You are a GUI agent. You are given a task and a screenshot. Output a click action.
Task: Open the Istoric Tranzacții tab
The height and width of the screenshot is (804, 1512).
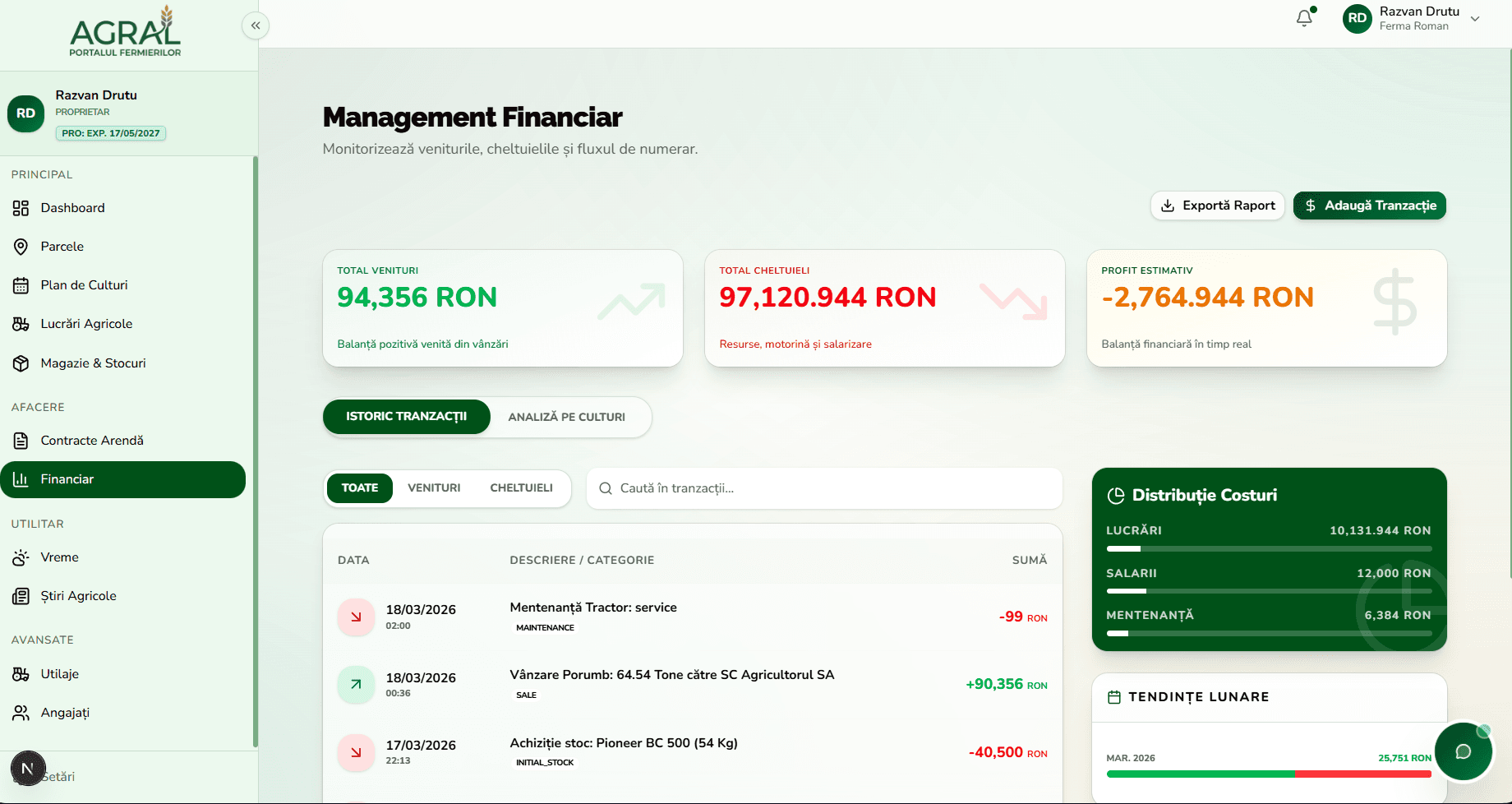pyautogui.click(x=406, y=417)
